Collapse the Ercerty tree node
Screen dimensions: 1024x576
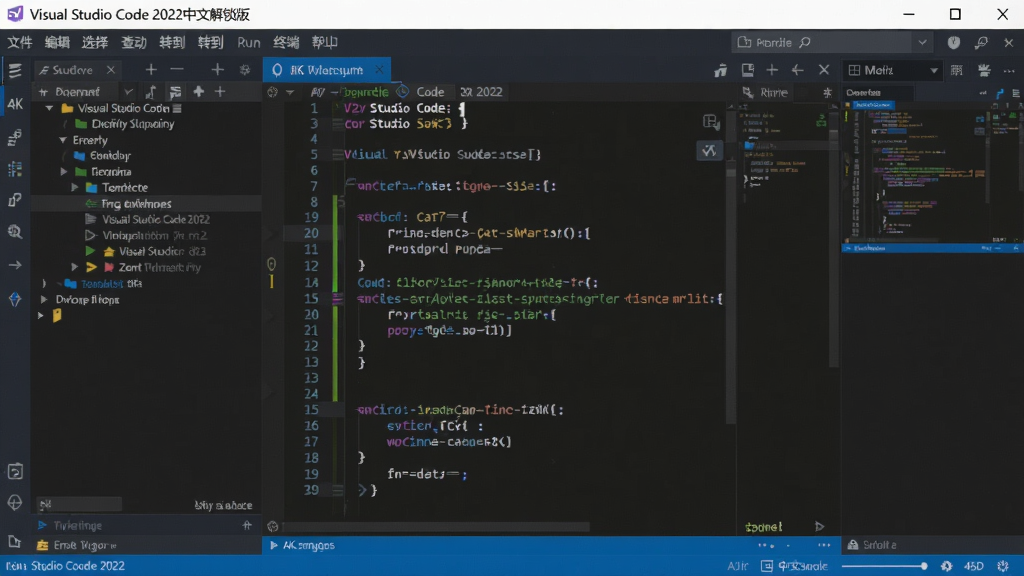[x=63, y=140]
